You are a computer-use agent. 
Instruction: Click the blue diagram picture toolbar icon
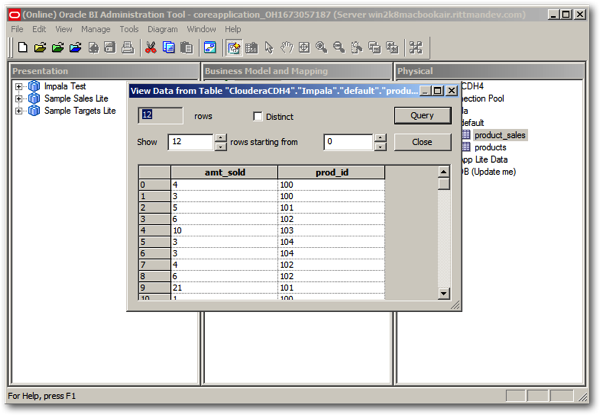tap(210, 47)
